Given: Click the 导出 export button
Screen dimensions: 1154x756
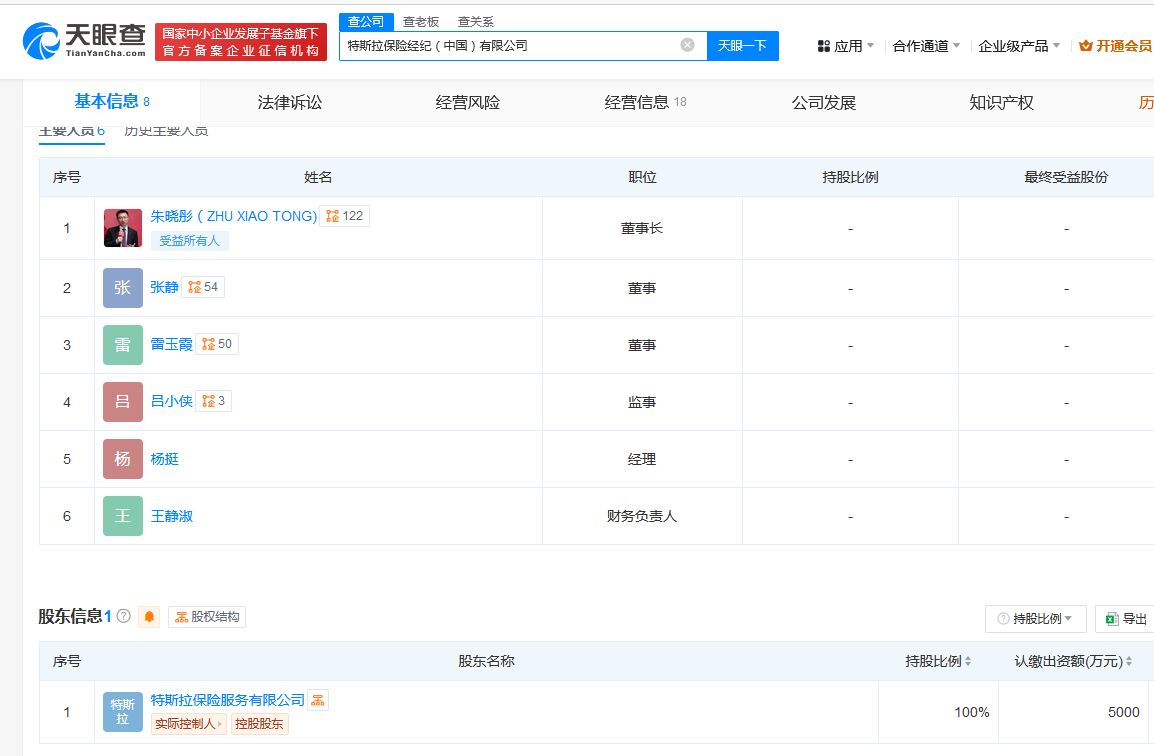Looking at the screenshot, I should tap(1125, 618).
